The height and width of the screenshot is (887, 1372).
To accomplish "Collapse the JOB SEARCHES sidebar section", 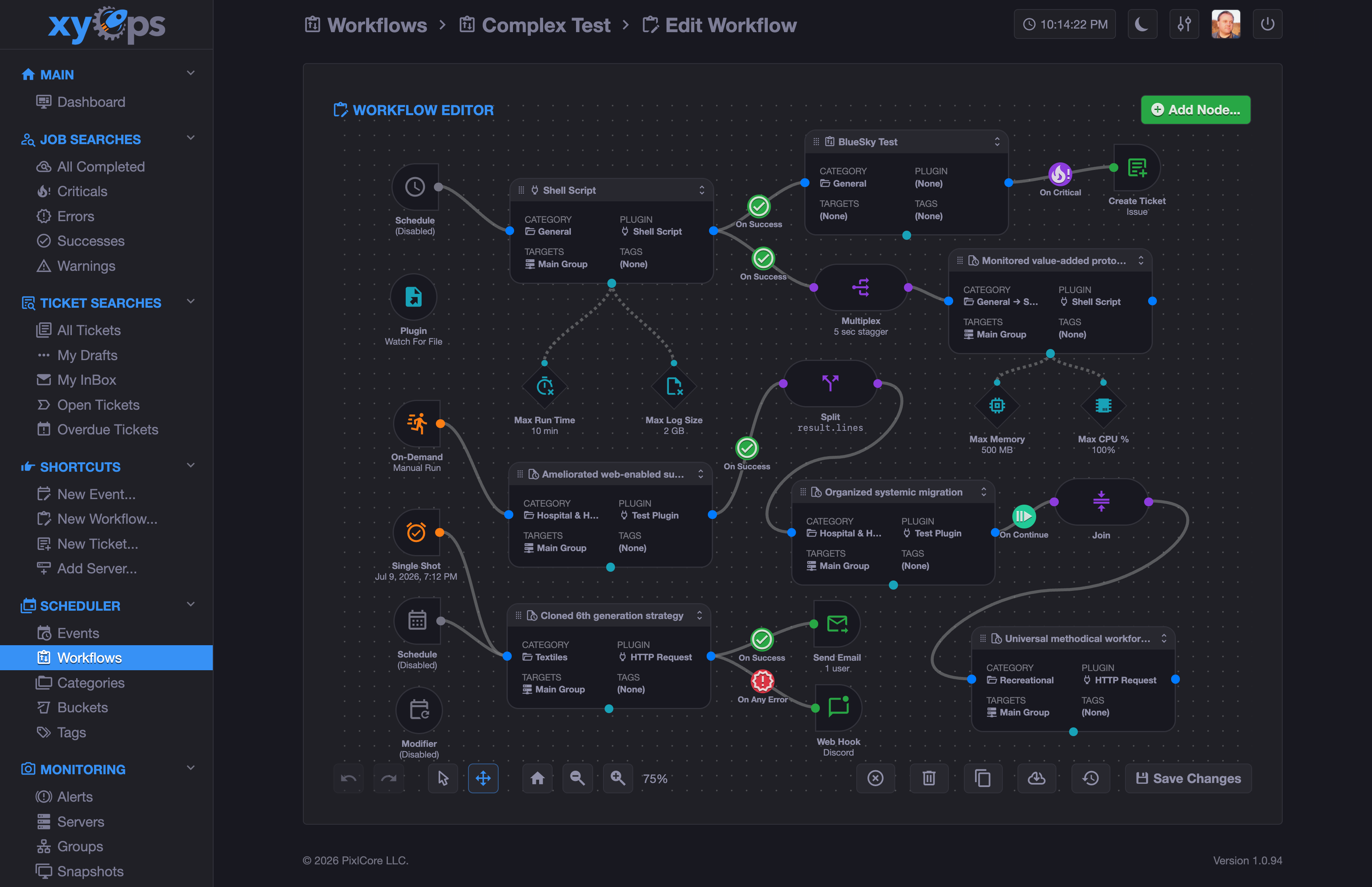I will coord(191,138).
